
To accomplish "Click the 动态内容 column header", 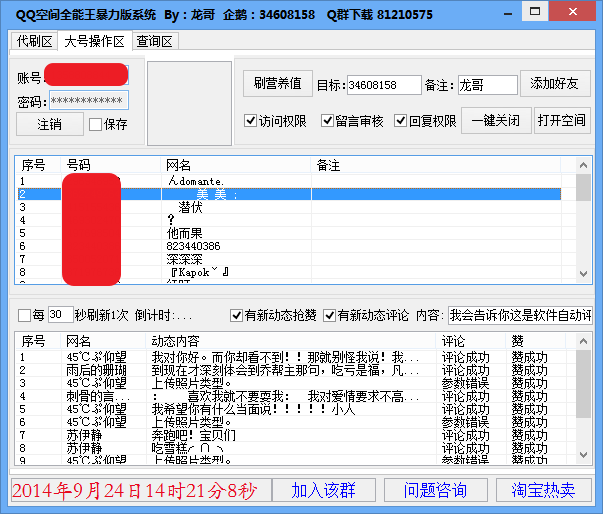I will pyautogui.click(x=291, y=341).
